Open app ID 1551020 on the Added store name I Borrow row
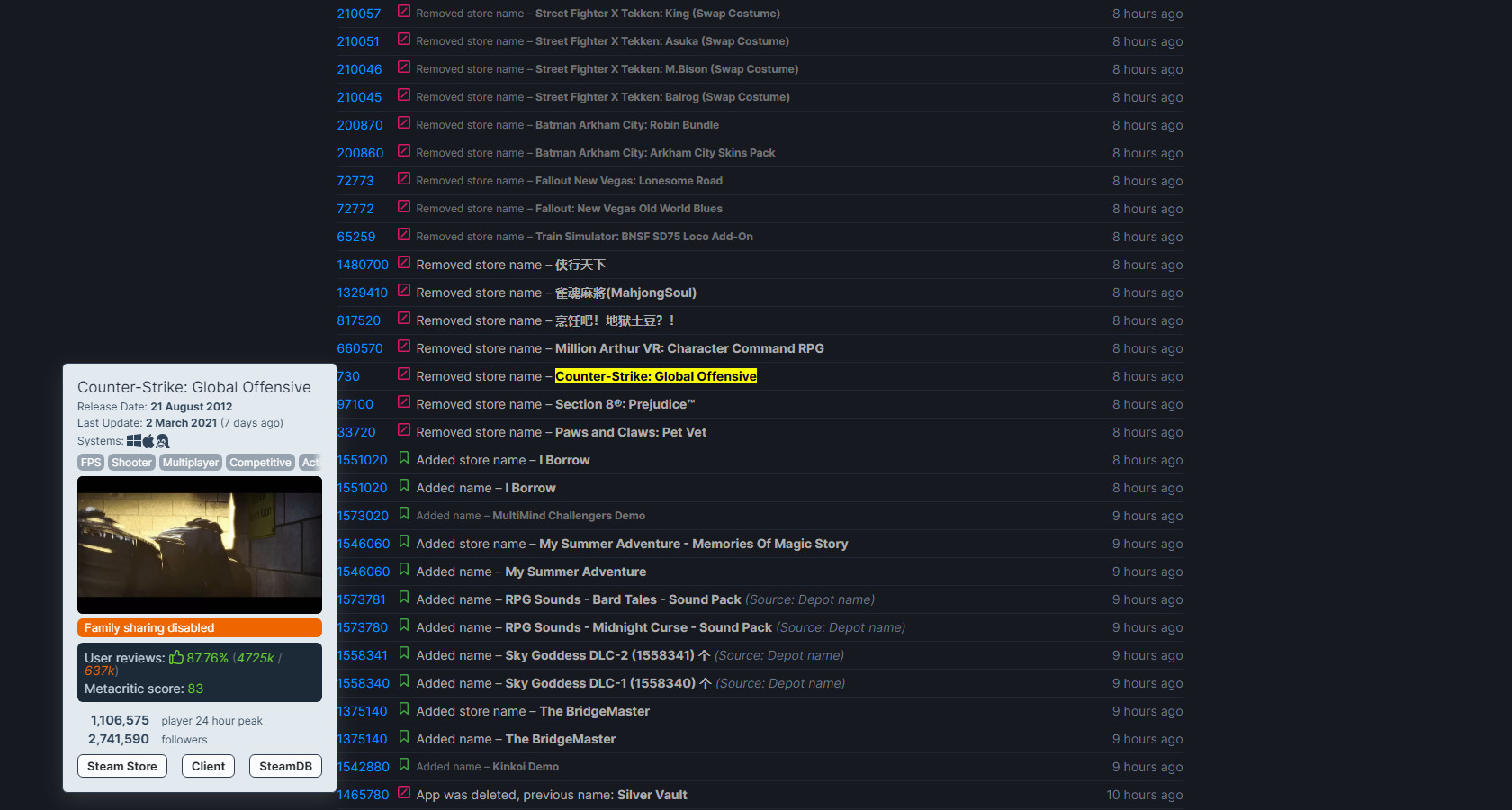 pos(363,460)
